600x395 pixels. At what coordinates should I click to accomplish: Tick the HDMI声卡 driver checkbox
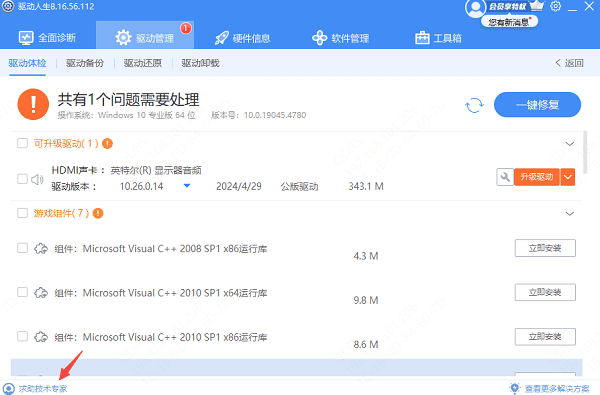pos(23,179)
